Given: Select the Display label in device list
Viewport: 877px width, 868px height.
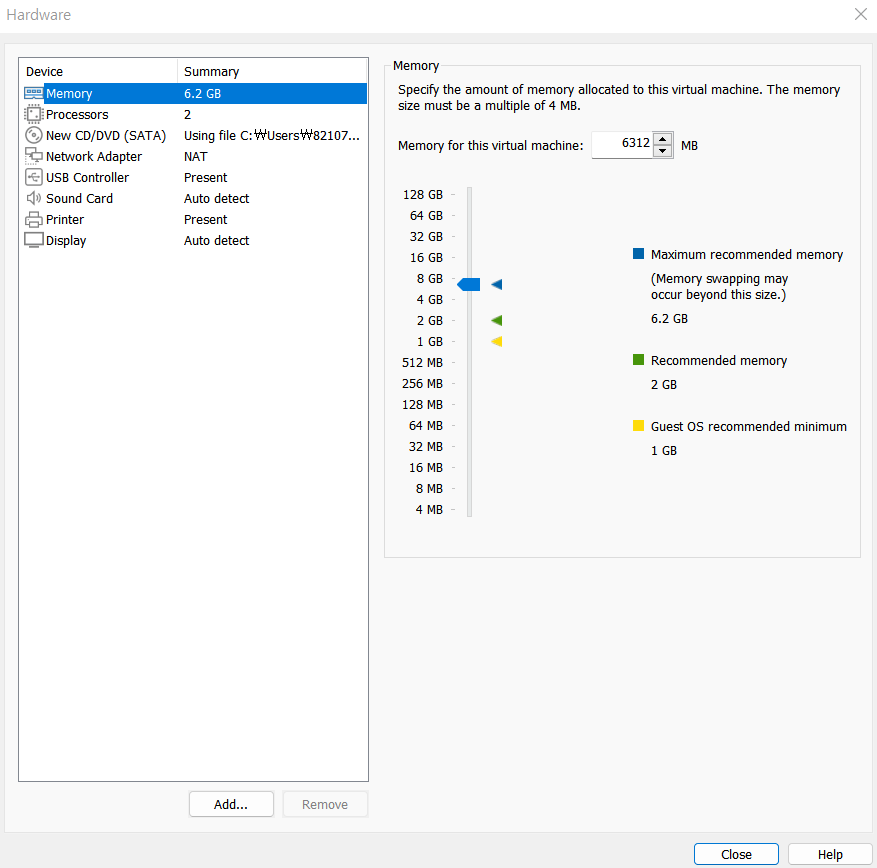Looking at the screenshot, I should (66, 241).
